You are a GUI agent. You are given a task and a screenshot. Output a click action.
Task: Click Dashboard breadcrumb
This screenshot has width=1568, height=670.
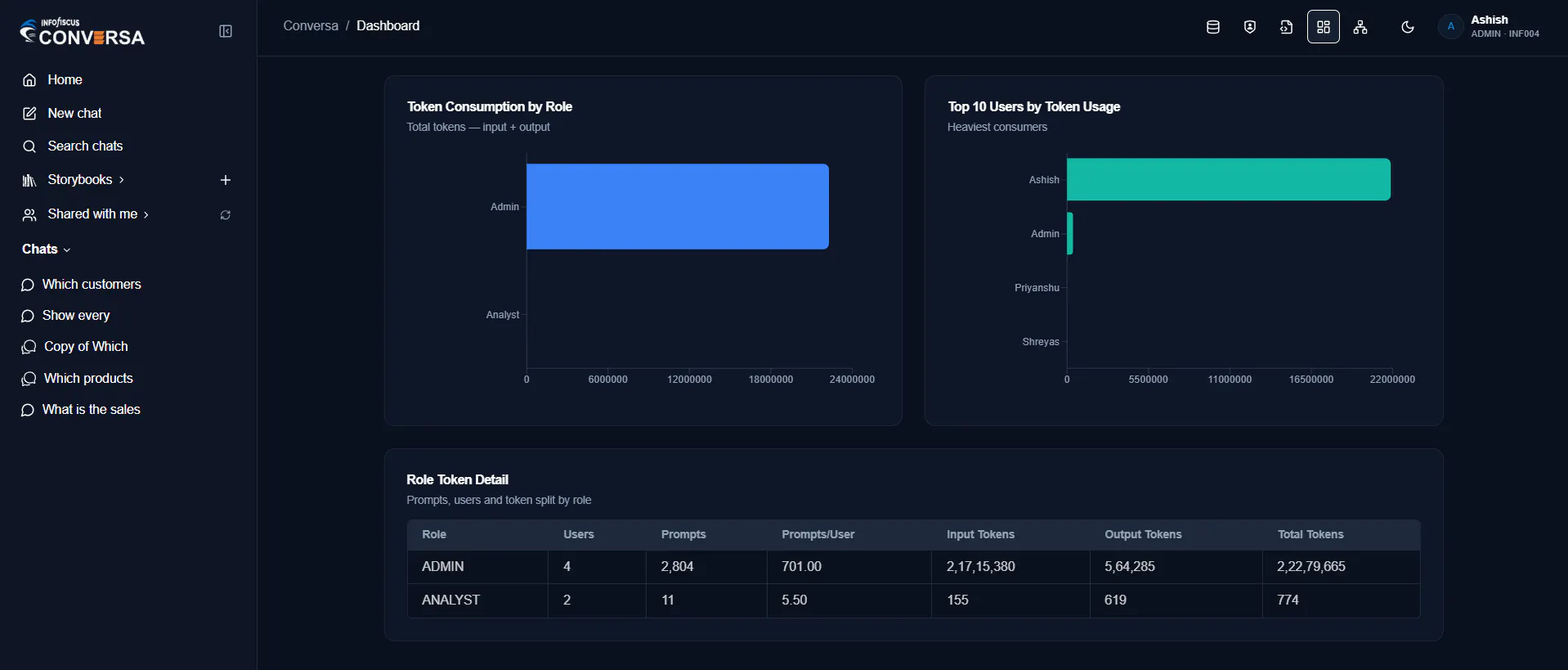(x=388, y=25)
